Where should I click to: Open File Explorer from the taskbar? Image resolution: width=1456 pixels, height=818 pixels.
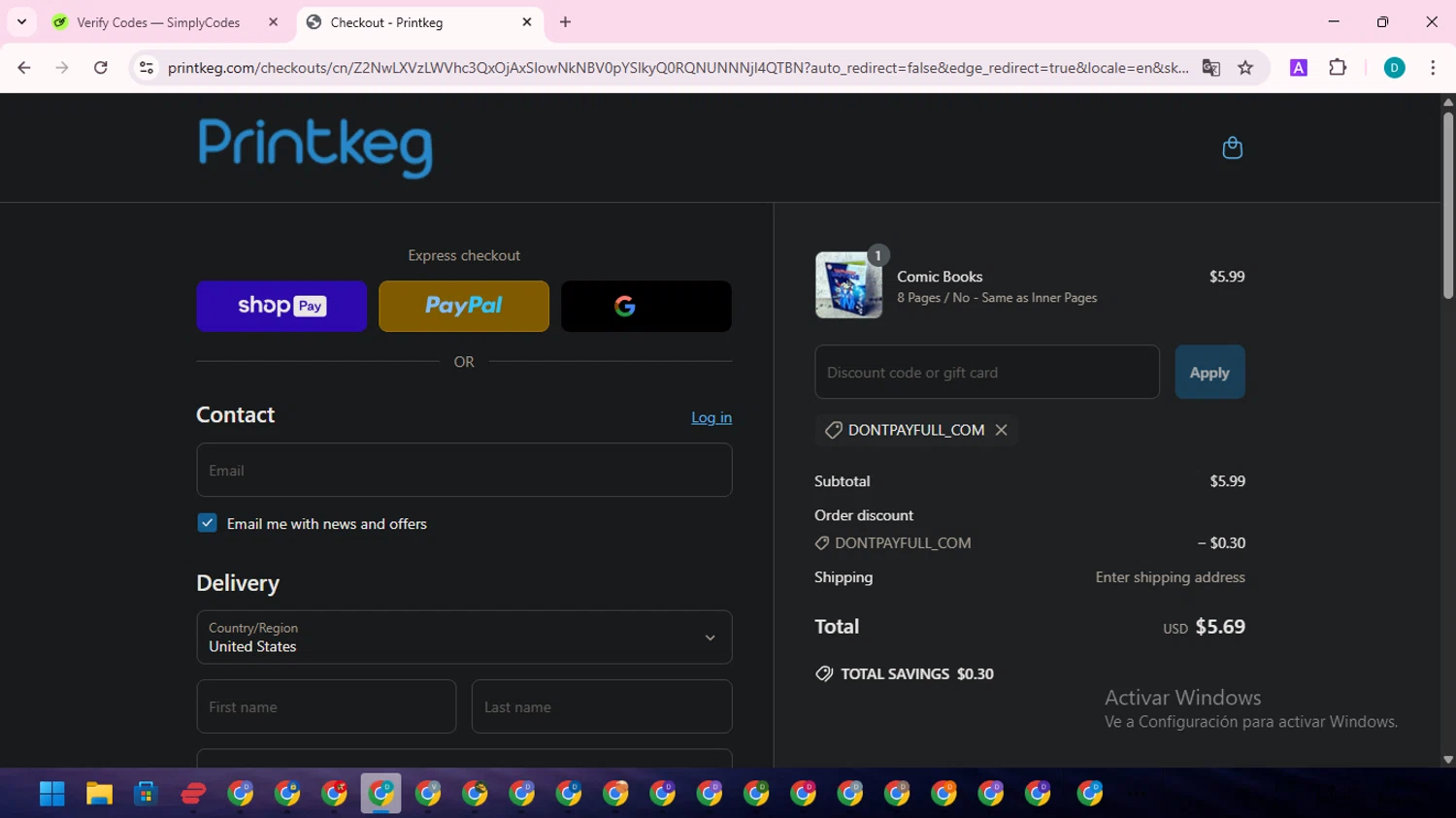(99, 794)
